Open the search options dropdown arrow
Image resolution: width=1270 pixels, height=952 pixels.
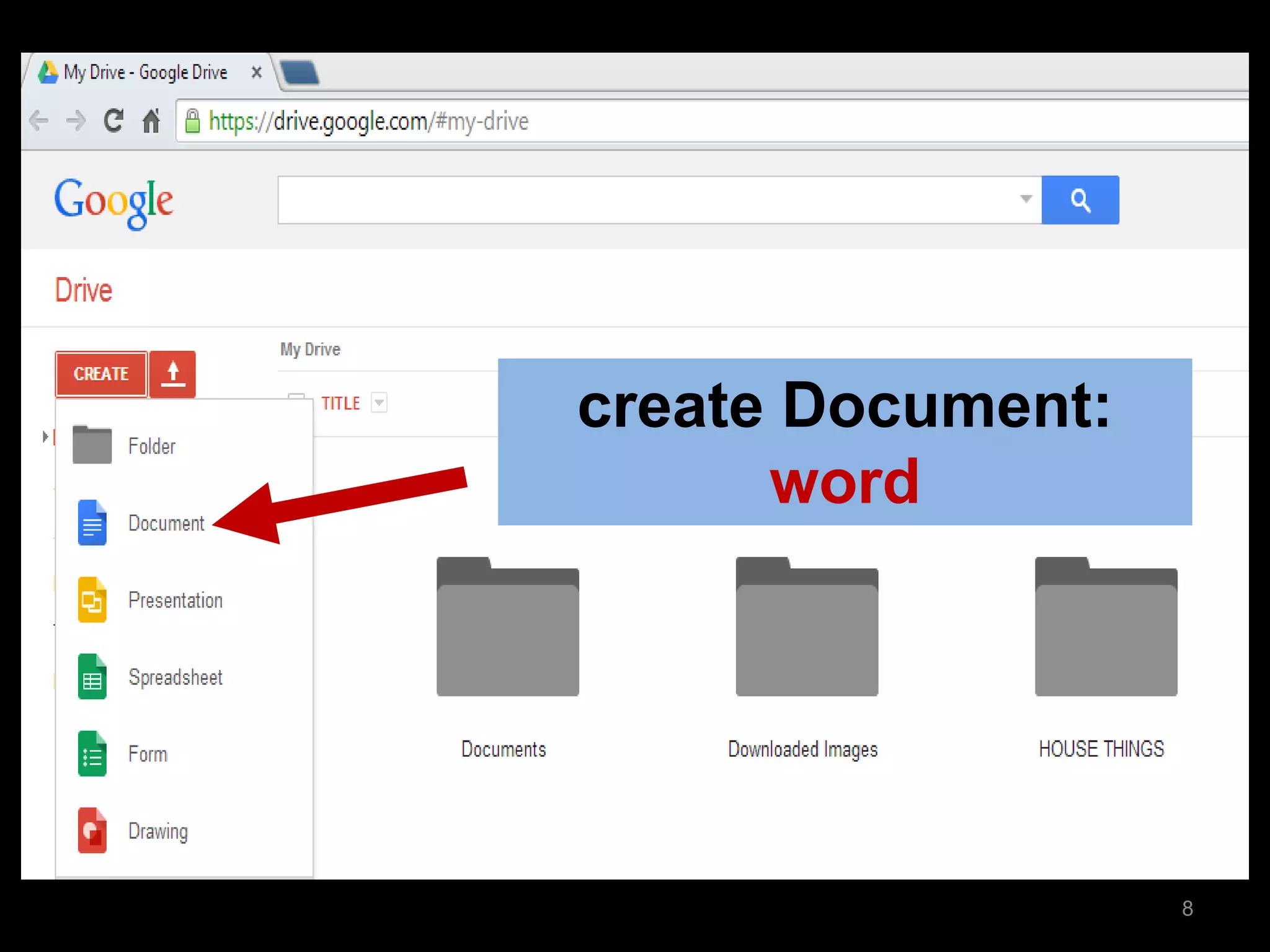tap(1026, 199)
